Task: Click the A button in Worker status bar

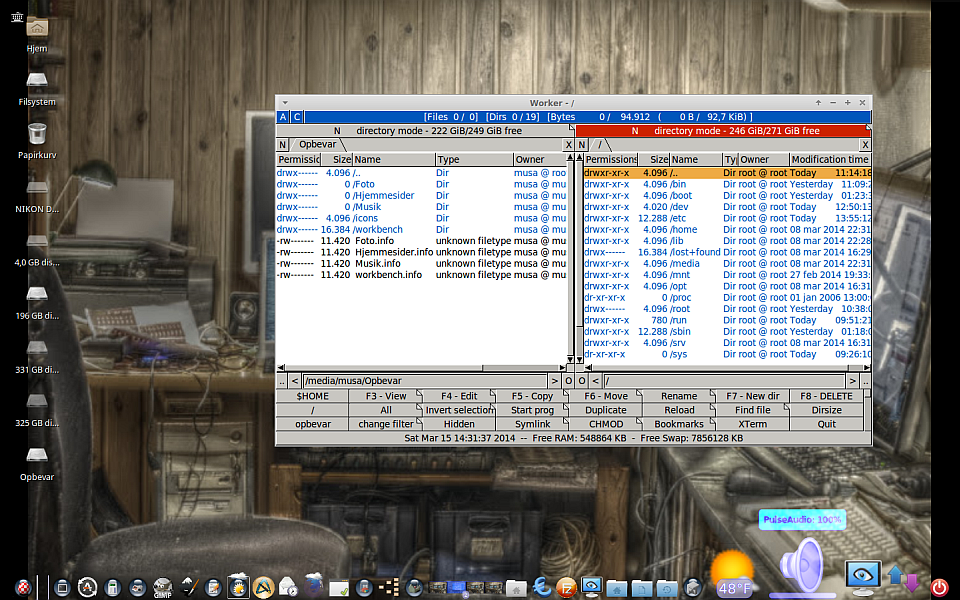Action: (x=283, y=117)
